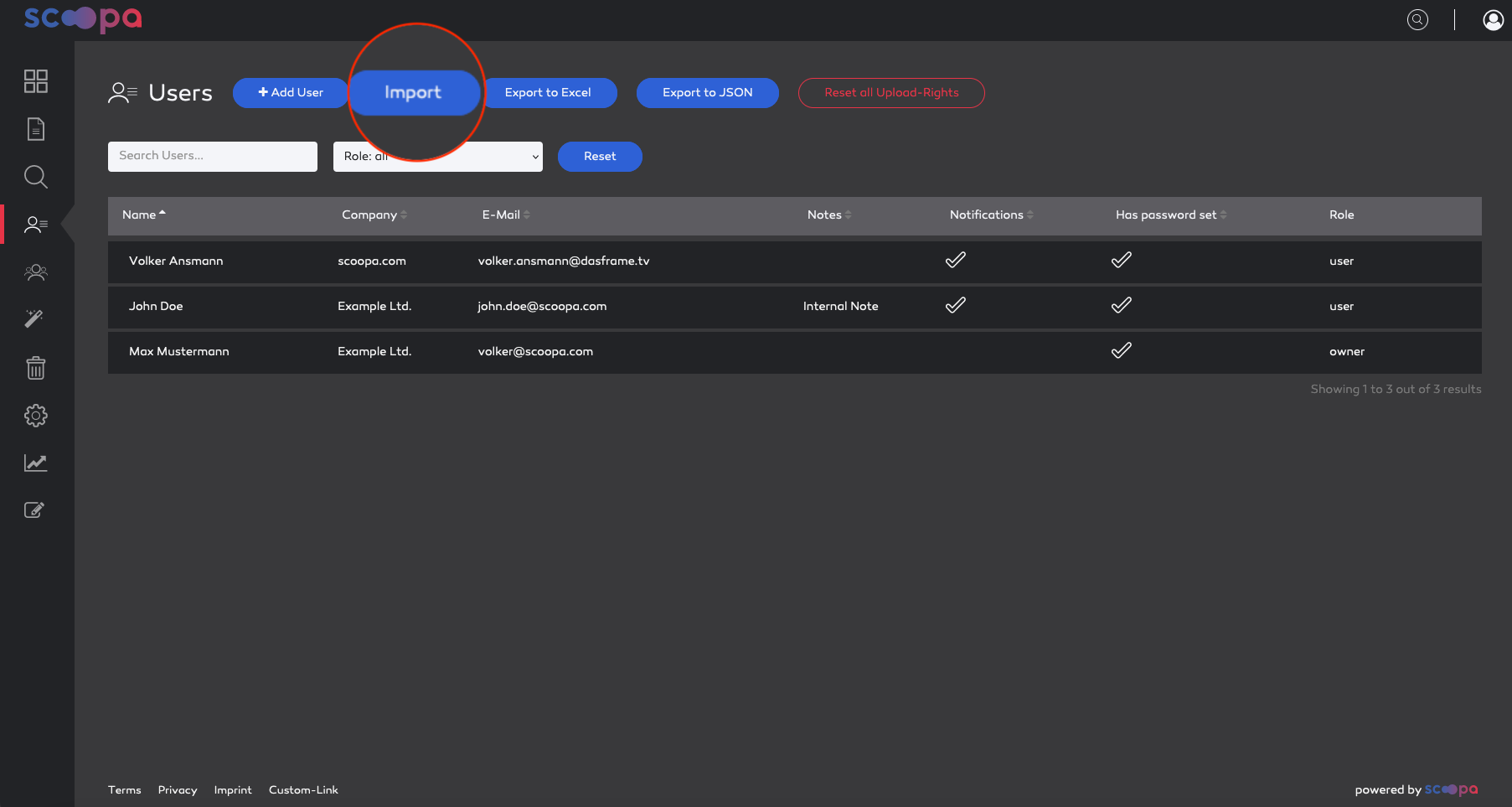Open the dashboard grid icon in sidebar
Viewport: 1512px width, 807px height.
click(36, 81)
